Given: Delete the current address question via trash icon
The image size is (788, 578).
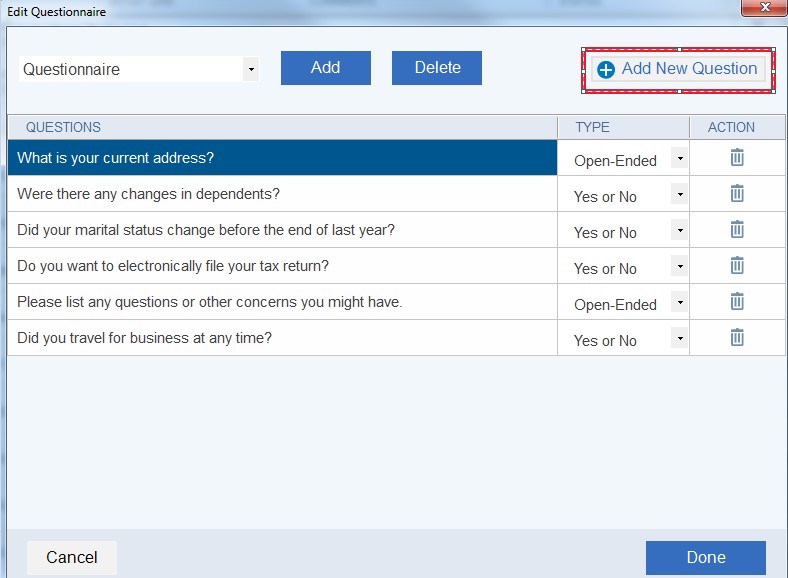Looking at the screenshot, I should click(x=737, y=157).
